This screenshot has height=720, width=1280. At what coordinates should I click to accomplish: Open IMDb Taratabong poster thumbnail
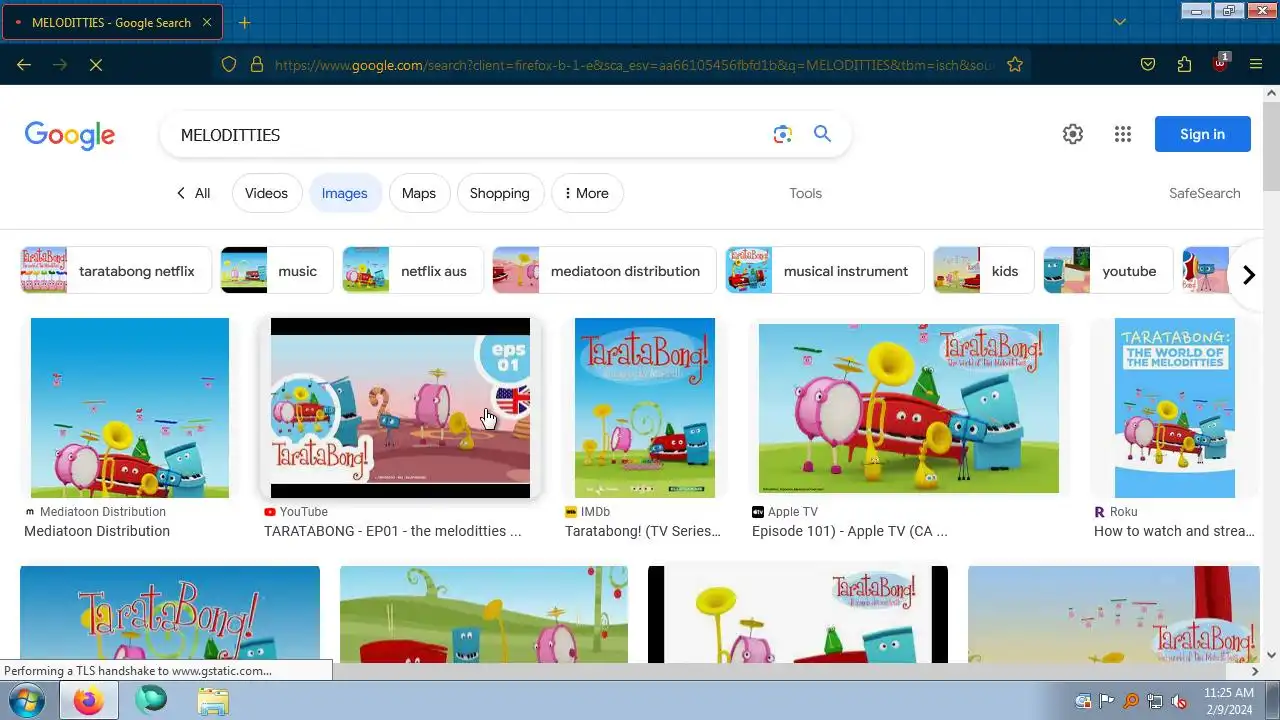tap(645, 408)
